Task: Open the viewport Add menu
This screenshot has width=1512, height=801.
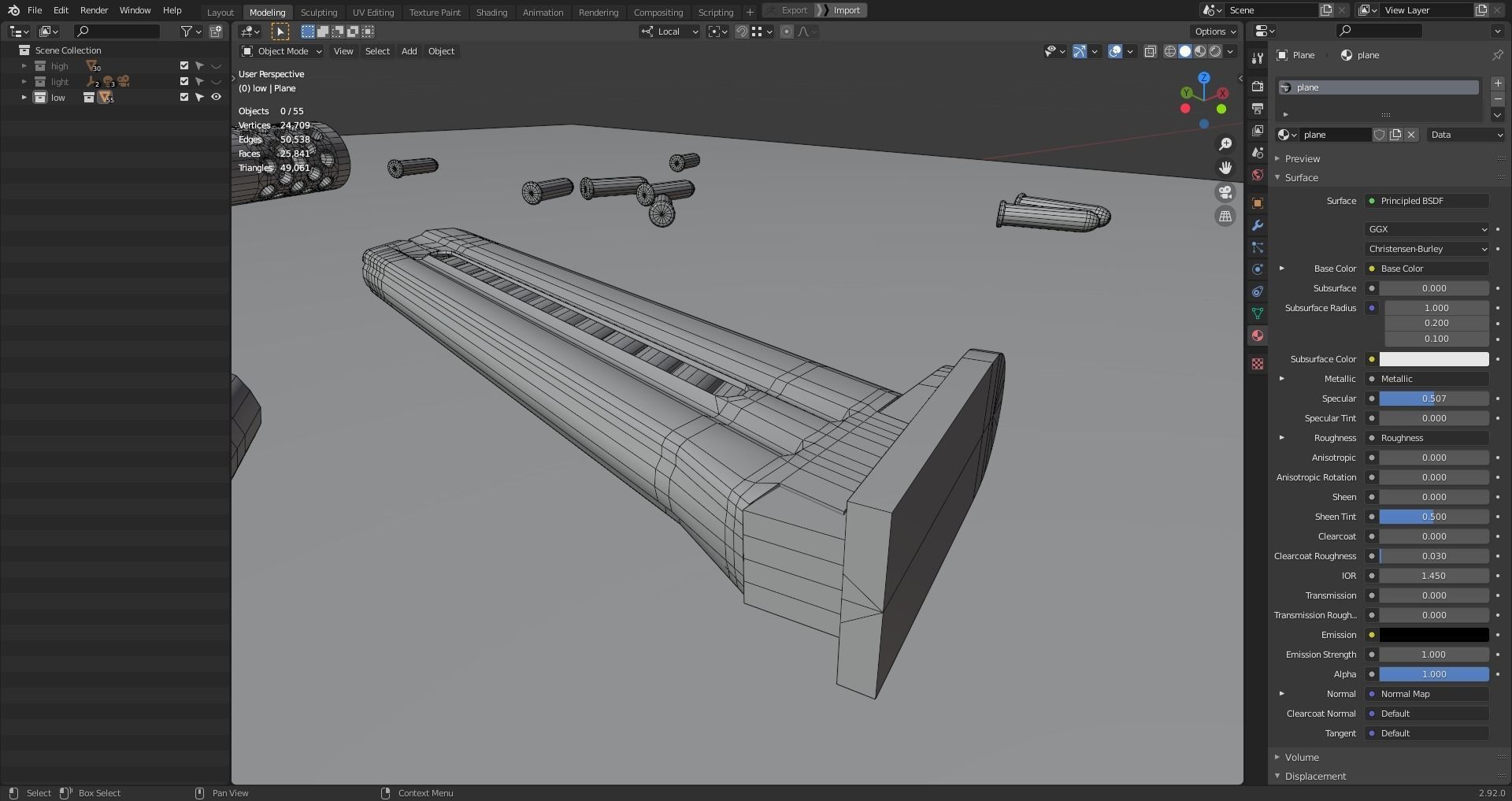Action: pos(409,51)
